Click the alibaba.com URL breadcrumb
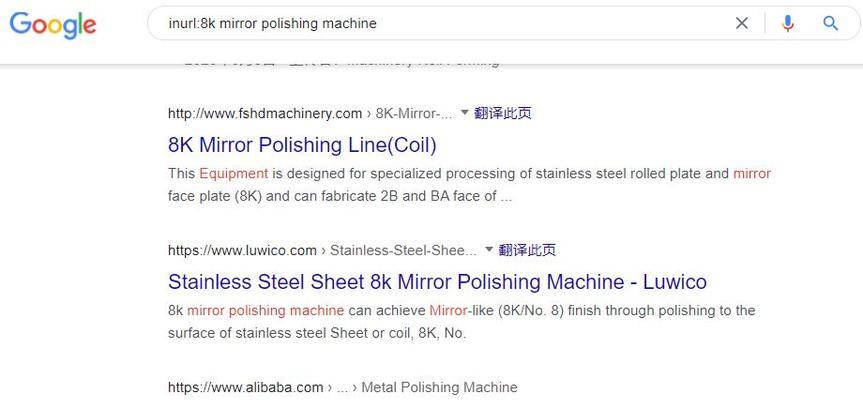Viewport: 863px width, 400px height. point(245,387)
